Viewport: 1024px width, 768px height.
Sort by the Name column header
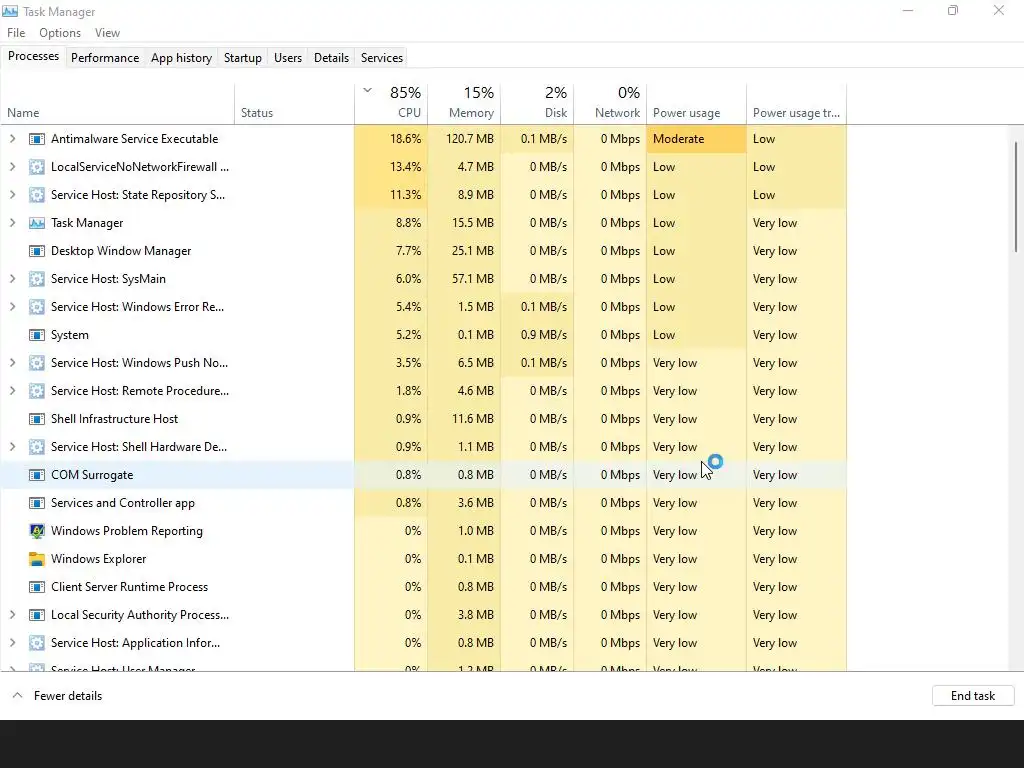(118, 103)
